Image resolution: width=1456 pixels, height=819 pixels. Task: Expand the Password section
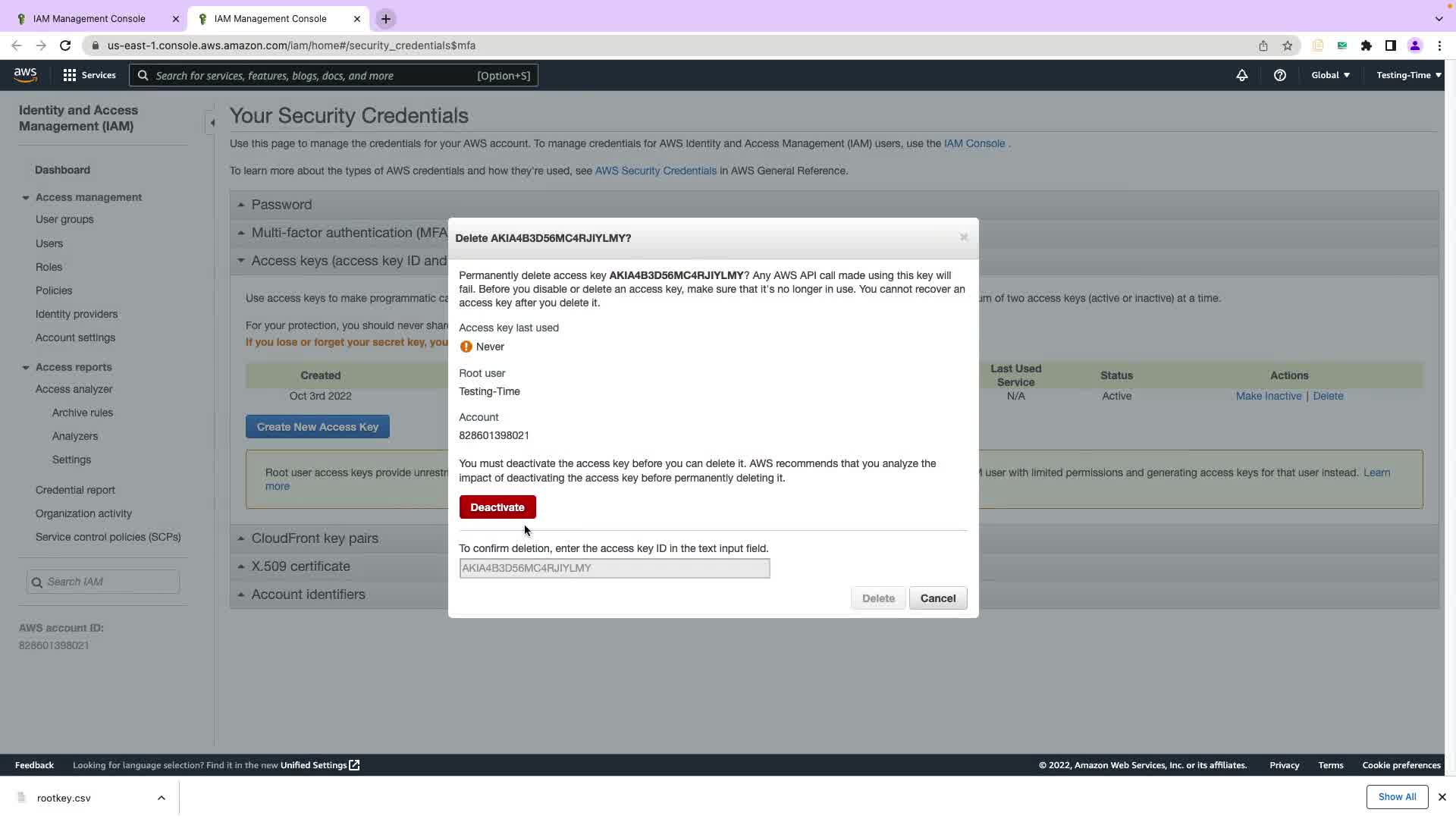(281, 205)
